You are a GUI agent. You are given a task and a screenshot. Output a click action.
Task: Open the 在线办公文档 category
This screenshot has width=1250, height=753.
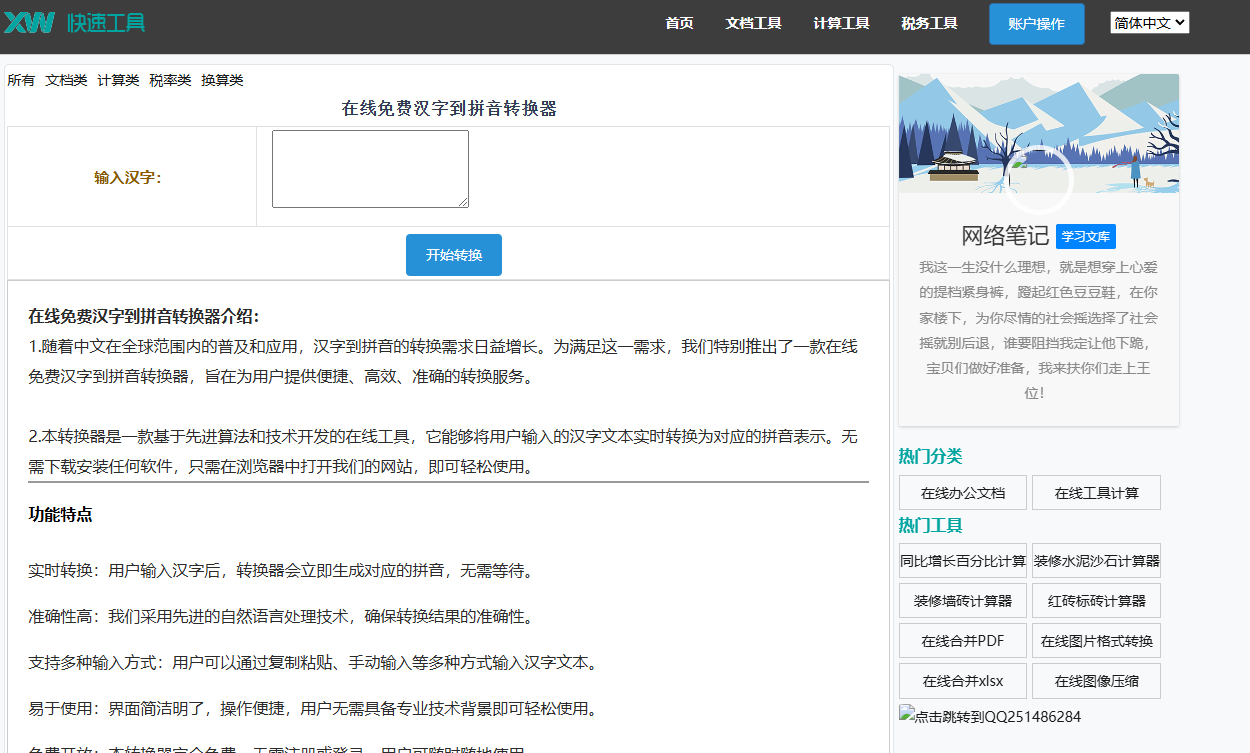point(963,493)
